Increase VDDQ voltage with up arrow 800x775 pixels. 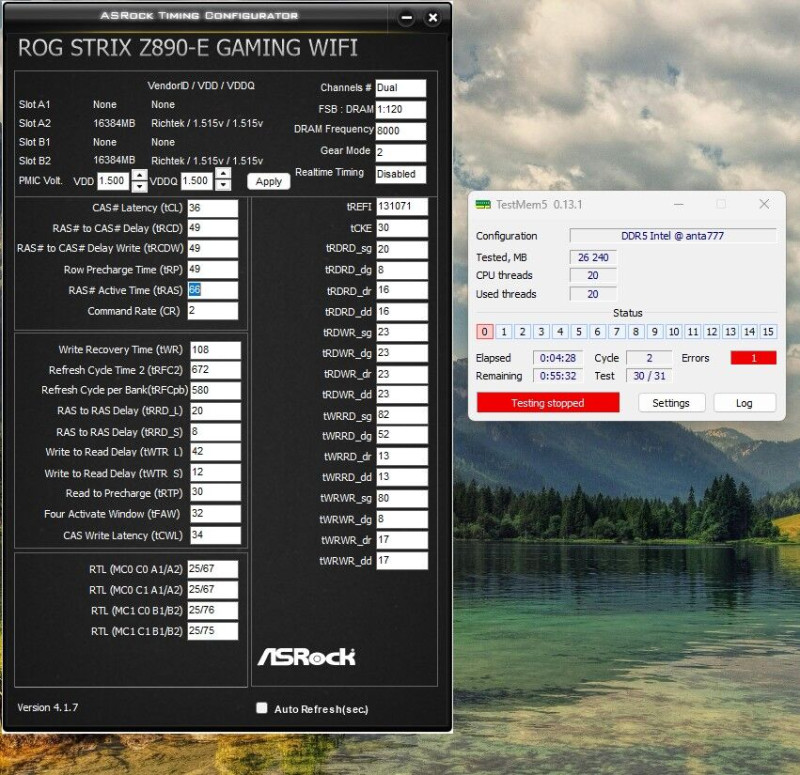pyautogui.click(x=223, y=173)
